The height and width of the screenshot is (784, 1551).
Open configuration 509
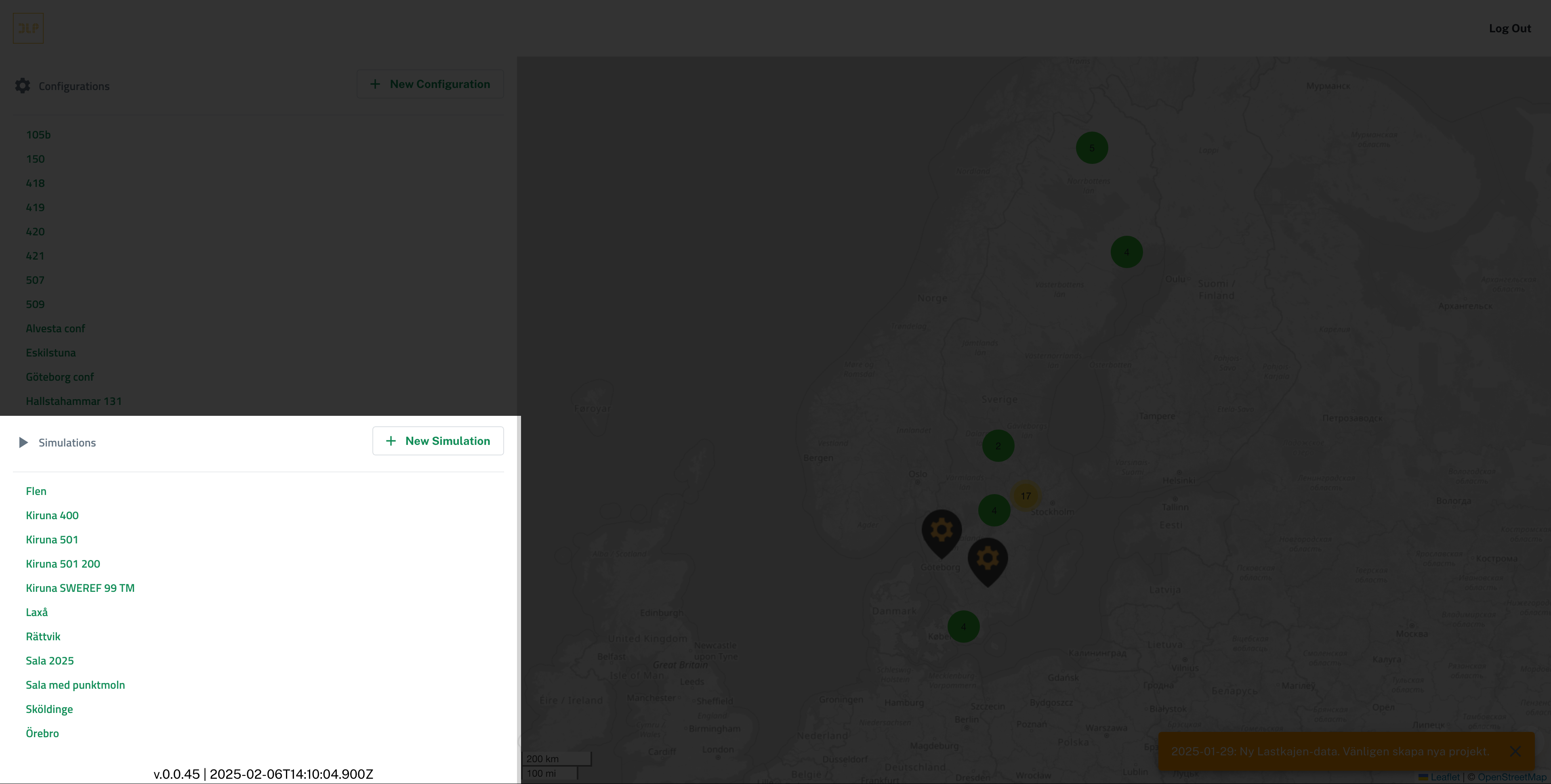[x=35, y=304]
